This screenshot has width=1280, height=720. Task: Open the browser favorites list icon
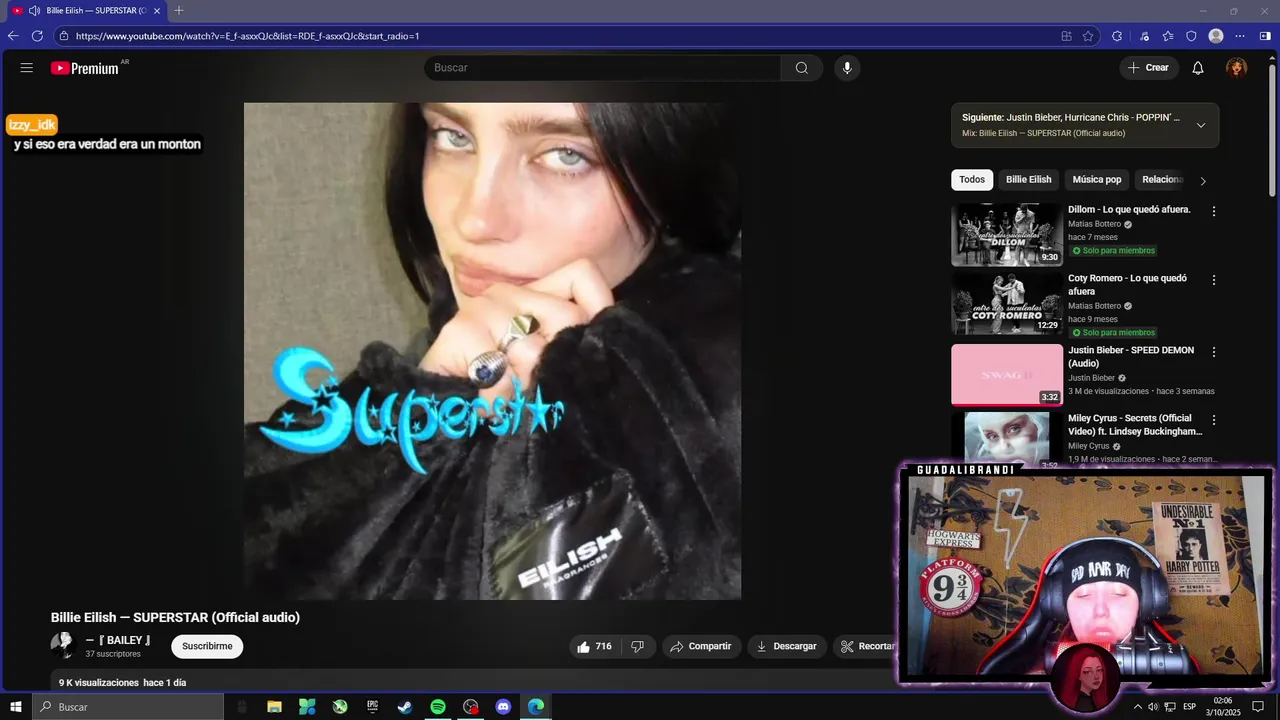[x=1168, y=36]
